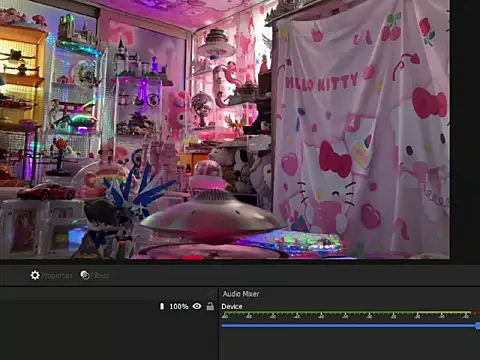This screenshot has width=480, height=360.
Task: Click the volume slider handle at far right
Action: 478,325
